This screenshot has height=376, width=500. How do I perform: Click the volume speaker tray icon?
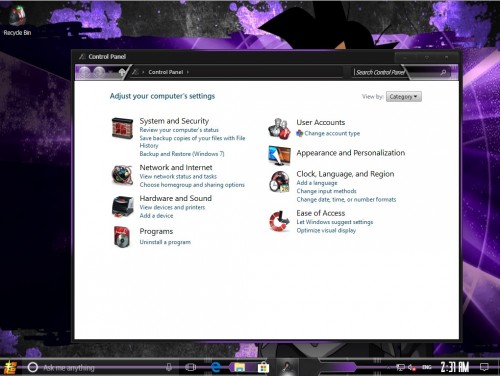click(x=411, y=367)
